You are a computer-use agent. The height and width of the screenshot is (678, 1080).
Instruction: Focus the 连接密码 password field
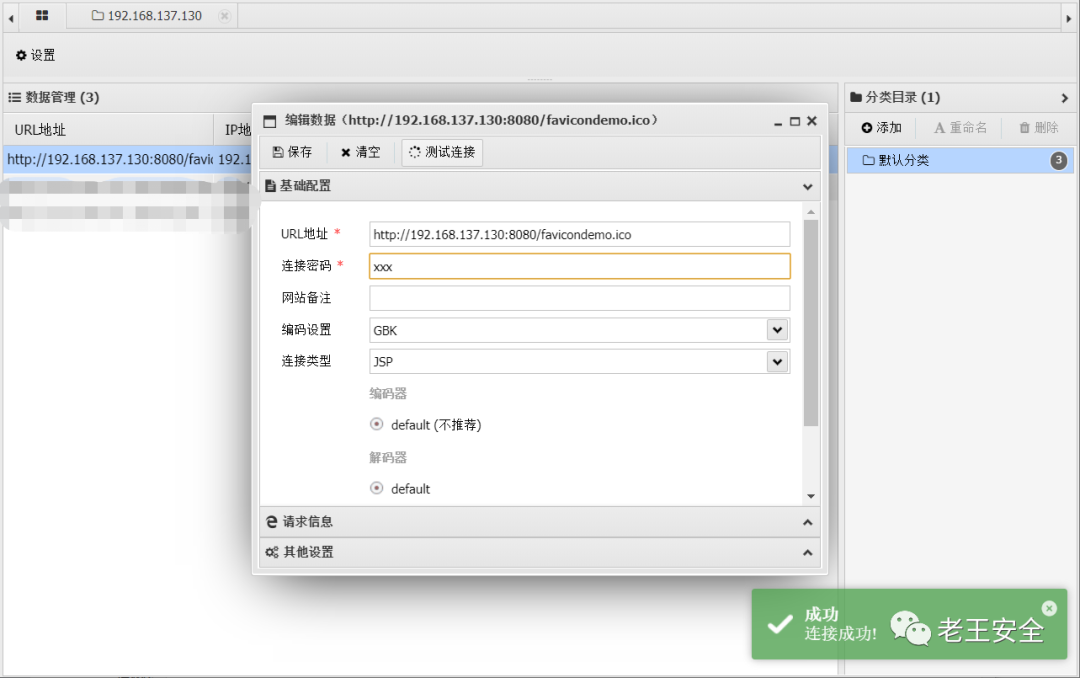(x=579, y=267)
